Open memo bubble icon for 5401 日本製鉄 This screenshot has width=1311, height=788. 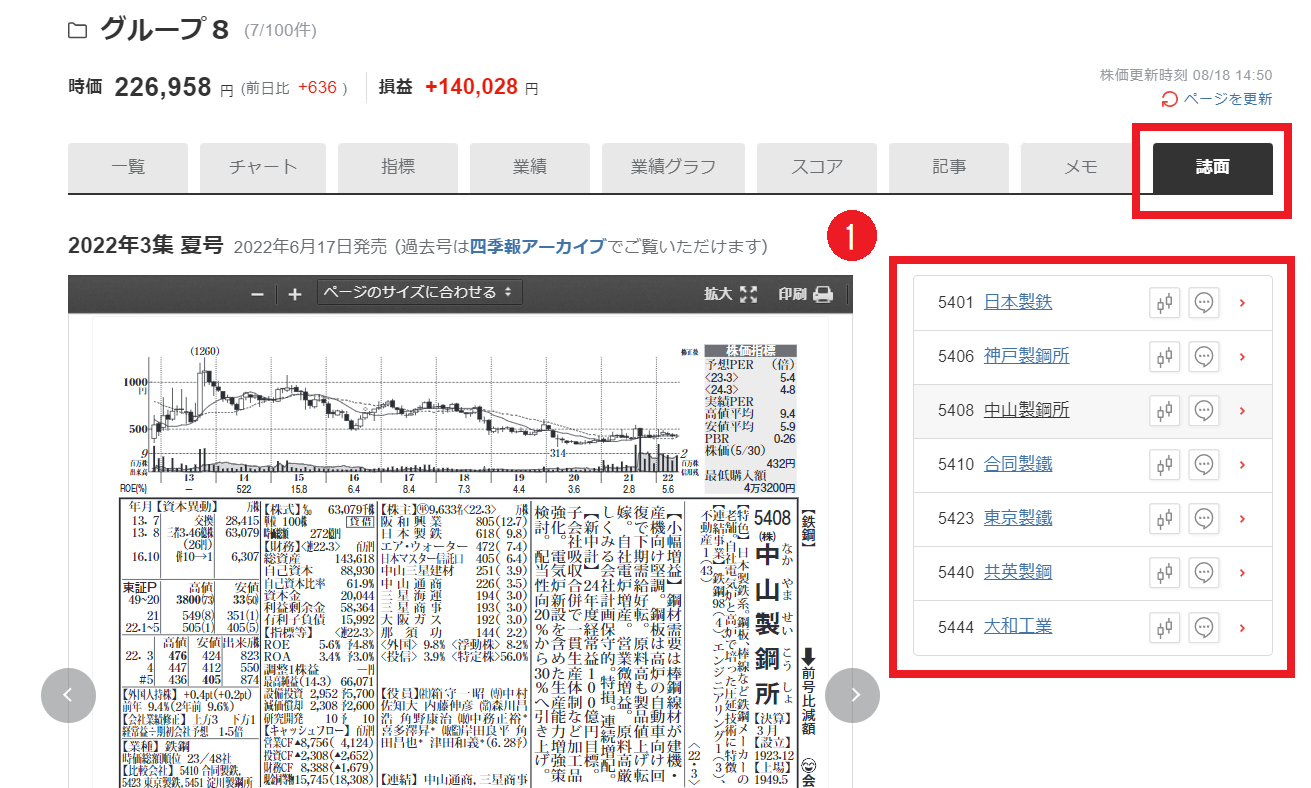1204,303
